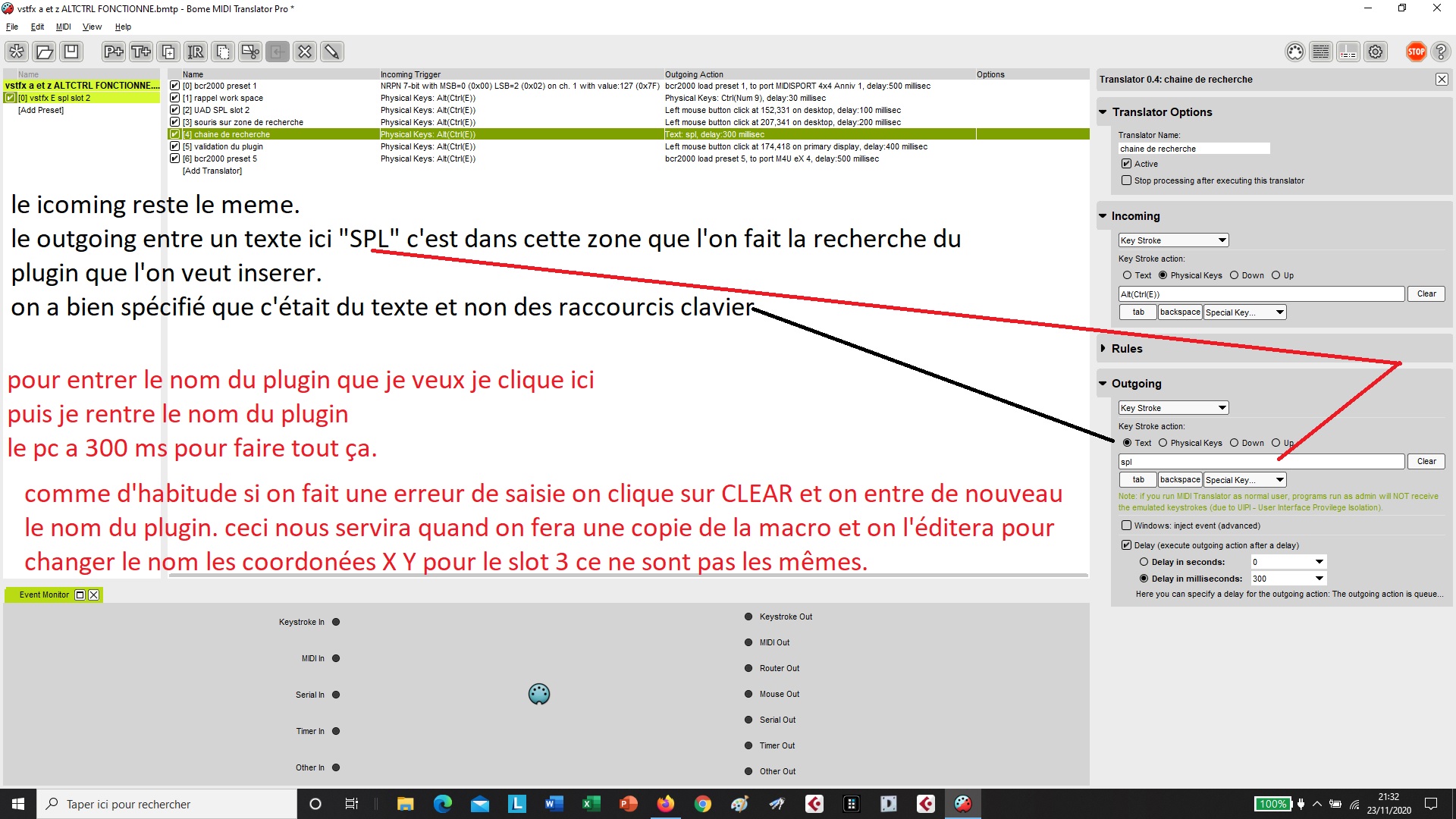Open the settings gear icon
This screenshot has height=819, width=1456.
1376,52
